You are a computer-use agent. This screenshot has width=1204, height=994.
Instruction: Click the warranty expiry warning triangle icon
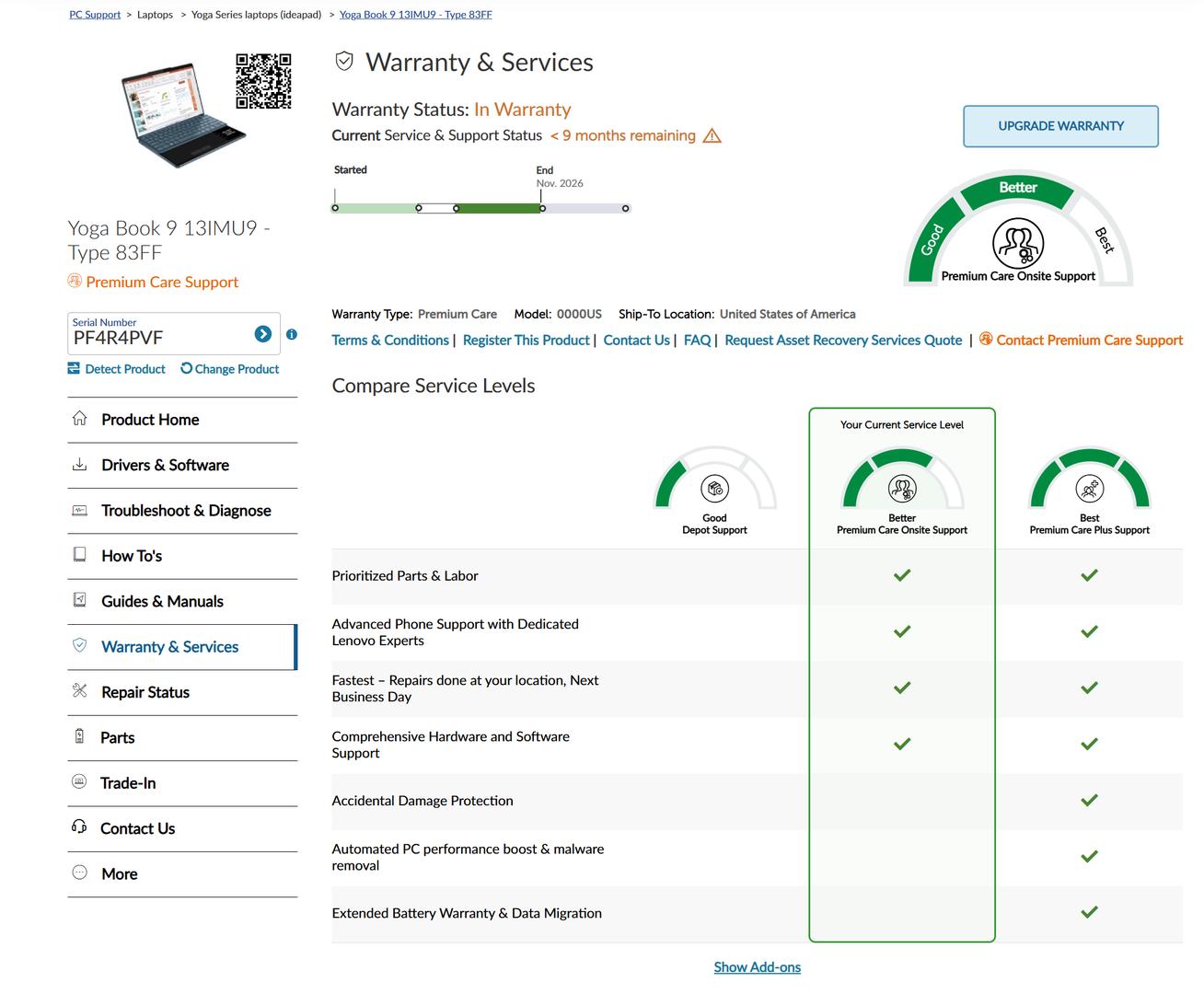(x=712, y=136)
